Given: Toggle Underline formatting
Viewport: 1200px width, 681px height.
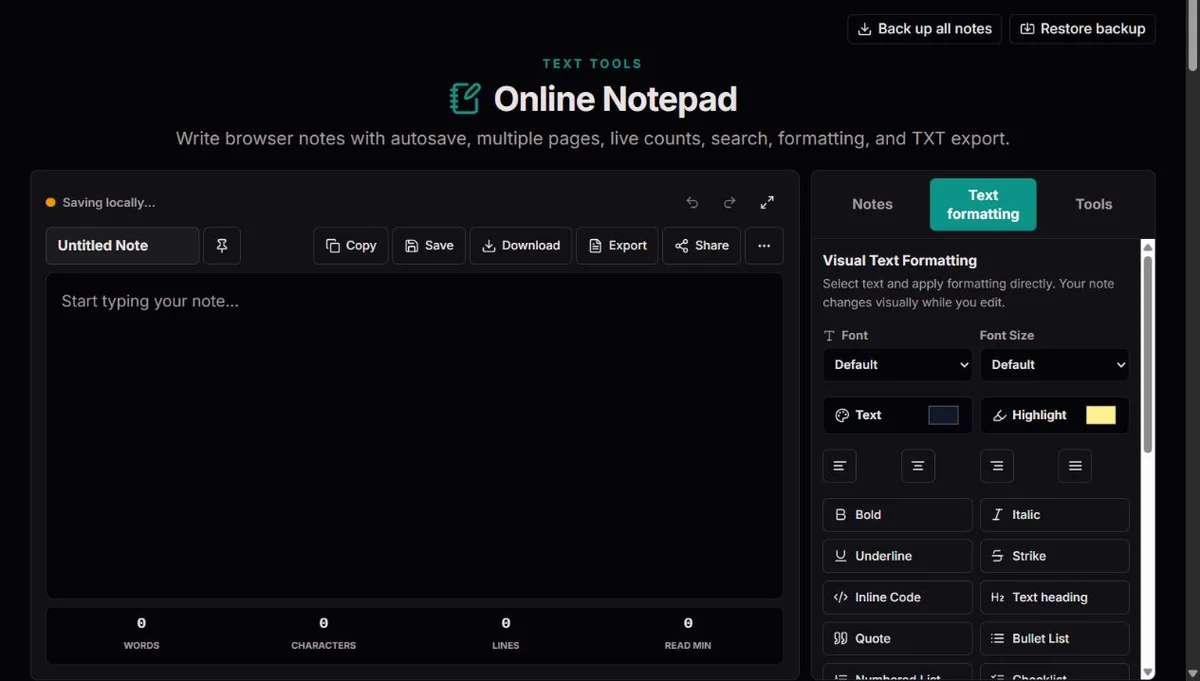Looking at the screenshot, I should tap(897, 556).
